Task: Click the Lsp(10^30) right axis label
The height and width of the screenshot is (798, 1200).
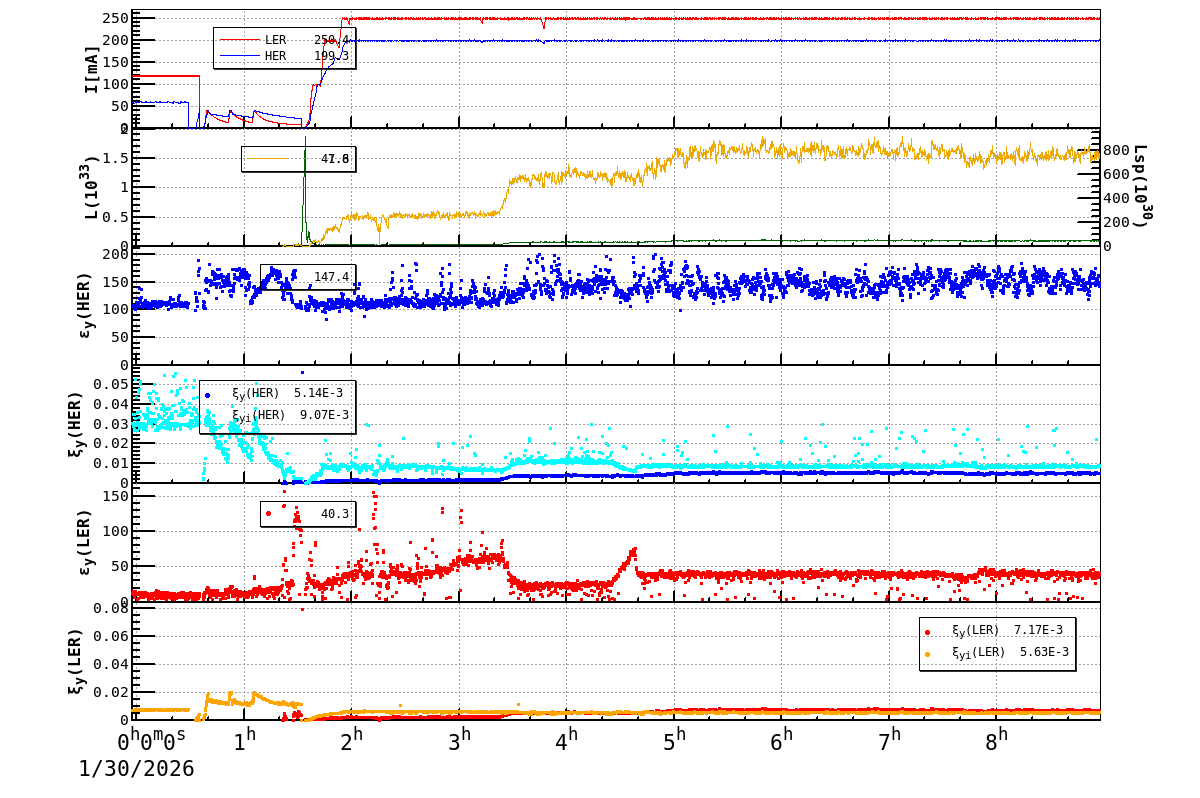Action: pos(1138,190)
